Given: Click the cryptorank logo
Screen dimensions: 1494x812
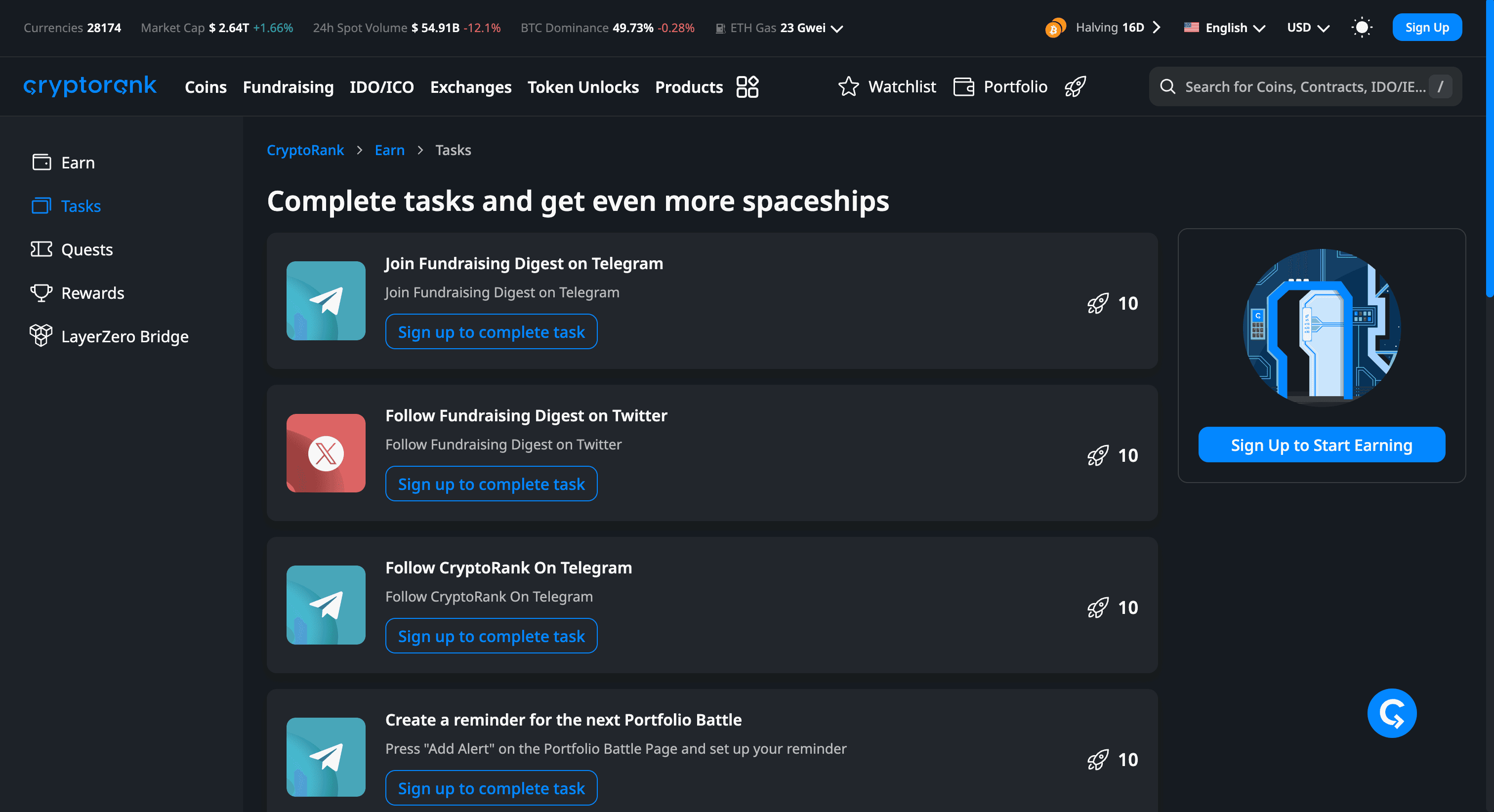Looking at the screenshot, I should point(90,86).
